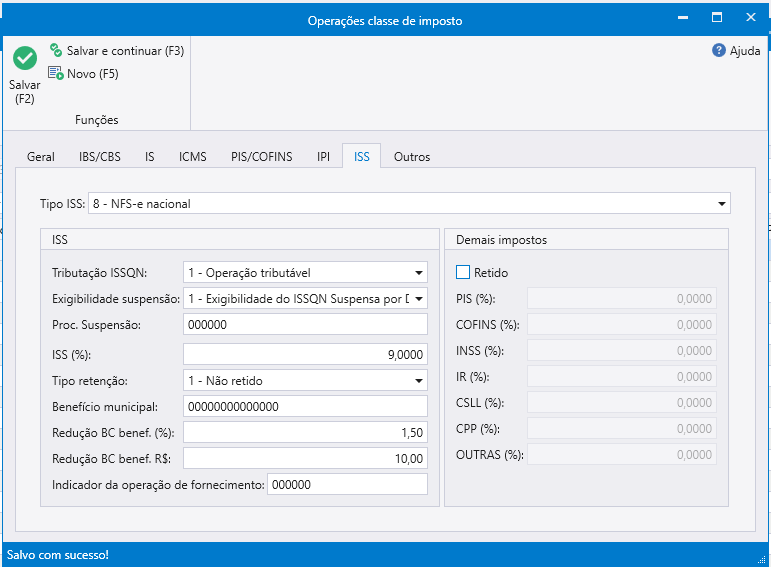Focus the Benefício municipal field
This screenshot has width=771, height=567.
[305, 406]
